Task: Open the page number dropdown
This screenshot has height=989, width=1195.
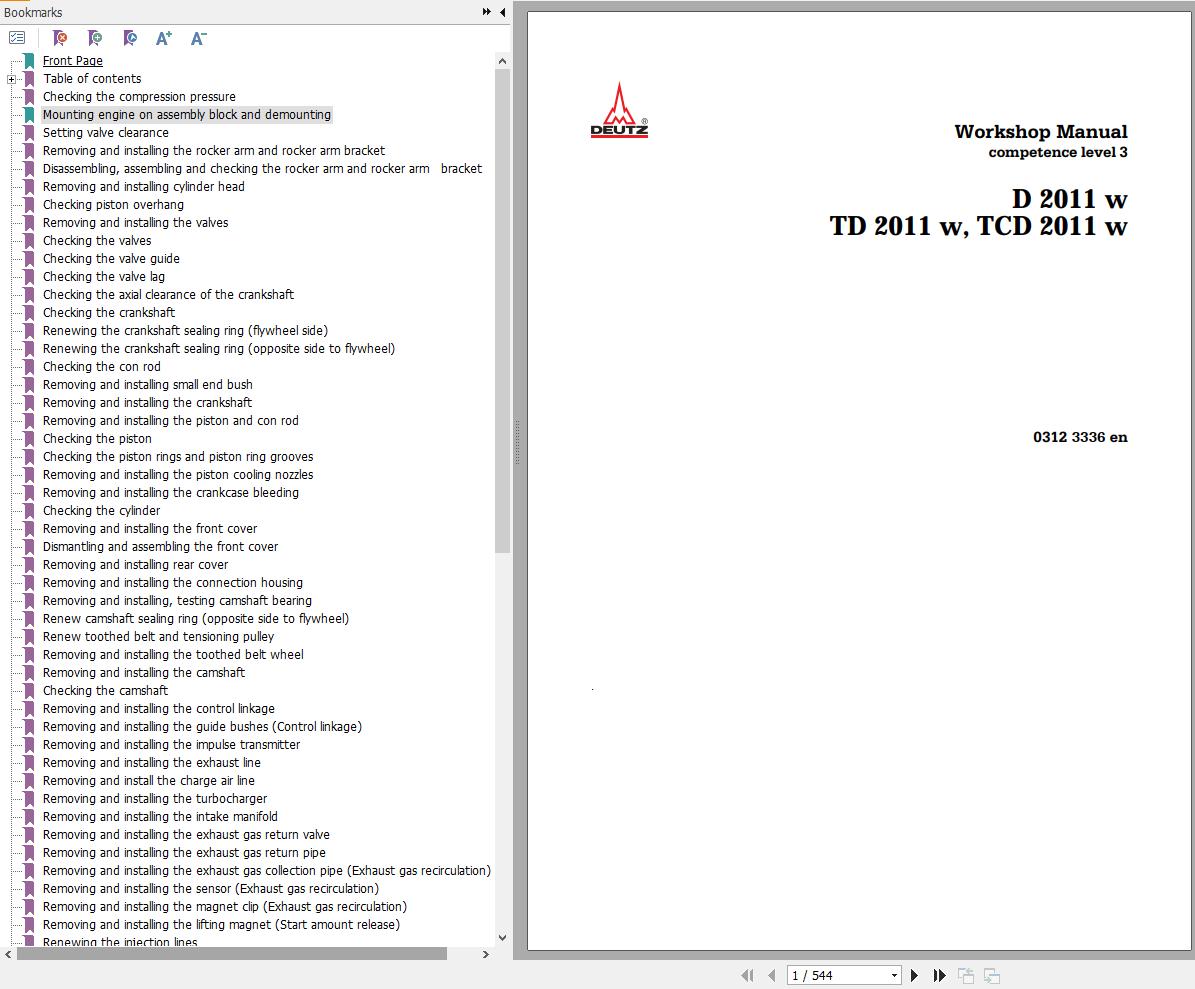Action: coord(894,975)
